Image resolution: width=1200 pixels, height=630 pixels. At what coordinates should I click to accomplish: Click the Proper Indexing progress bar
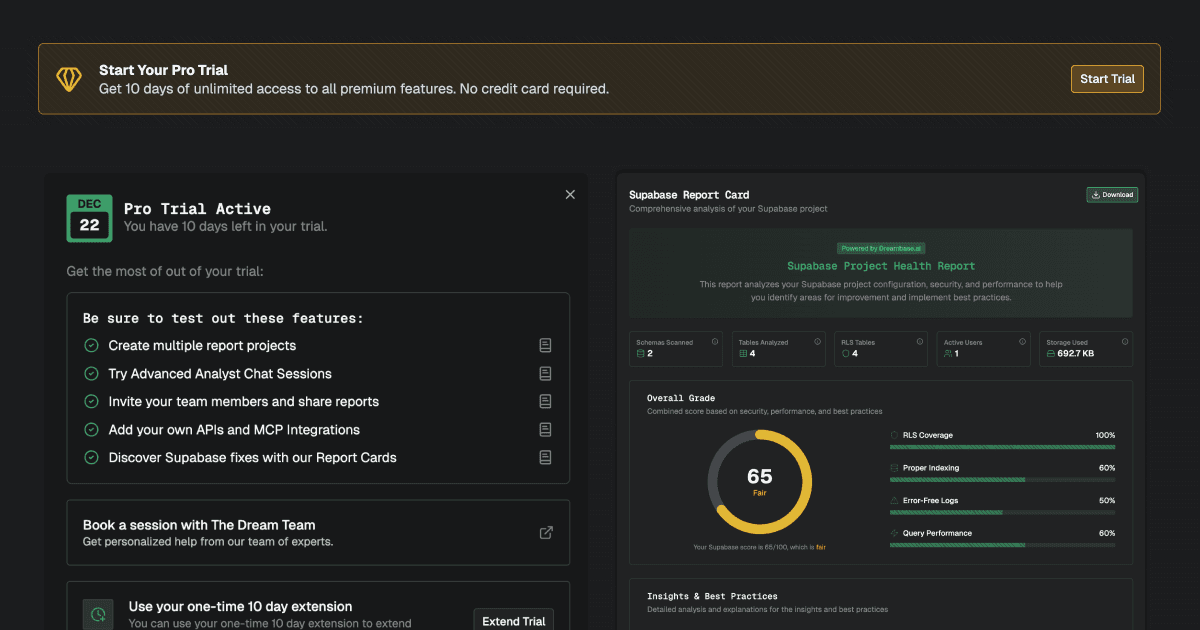[x=1002, y=480]
